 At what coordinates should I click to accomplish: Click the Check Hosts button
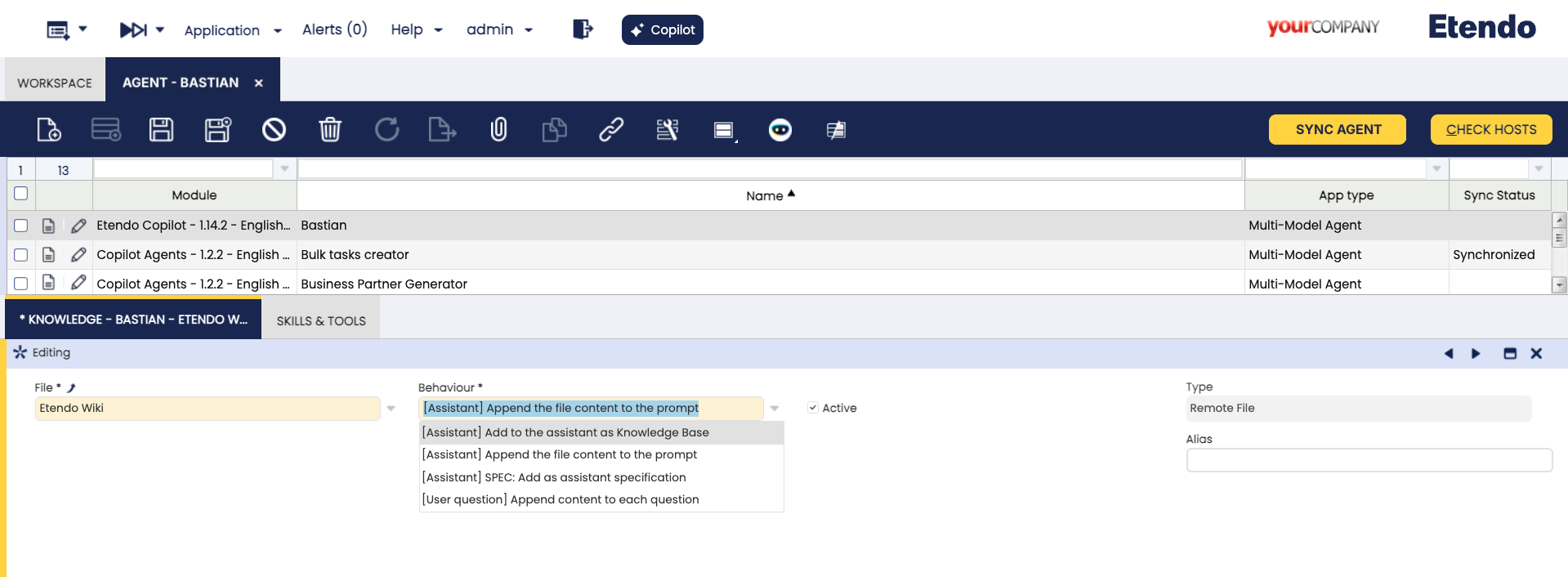pos(1491,129)
